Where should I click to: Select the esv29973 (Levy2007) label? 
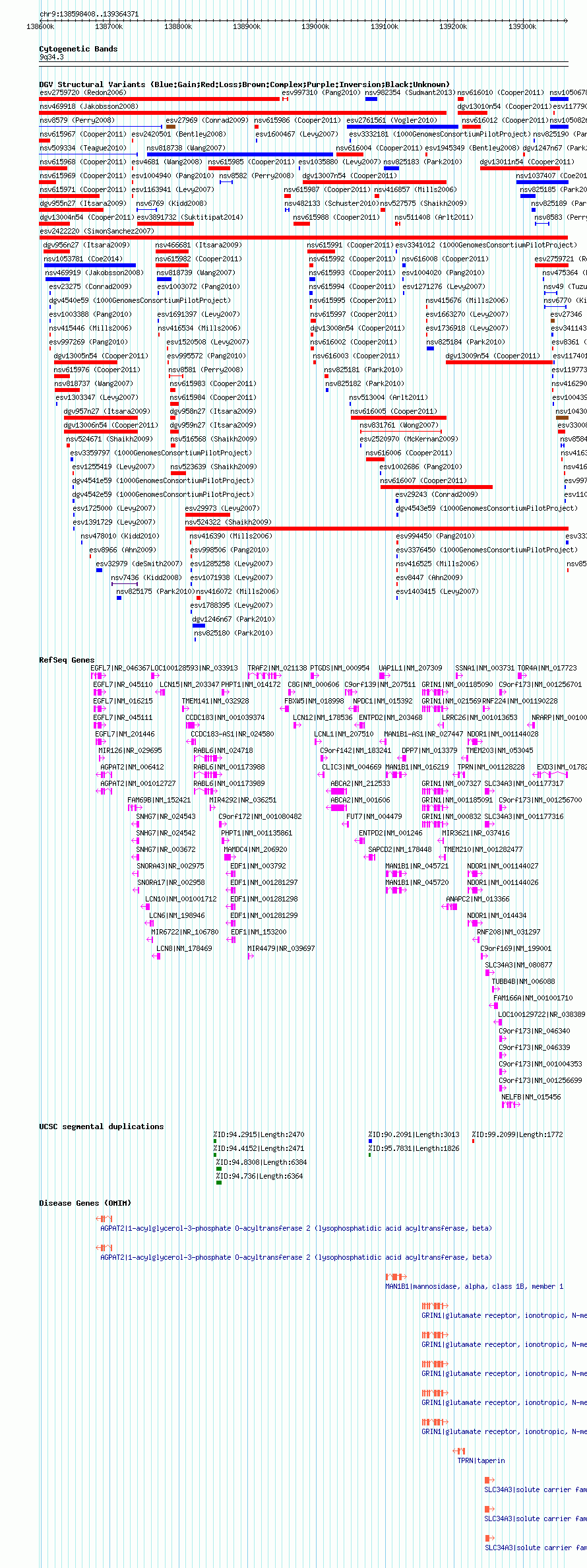[222, 508]
